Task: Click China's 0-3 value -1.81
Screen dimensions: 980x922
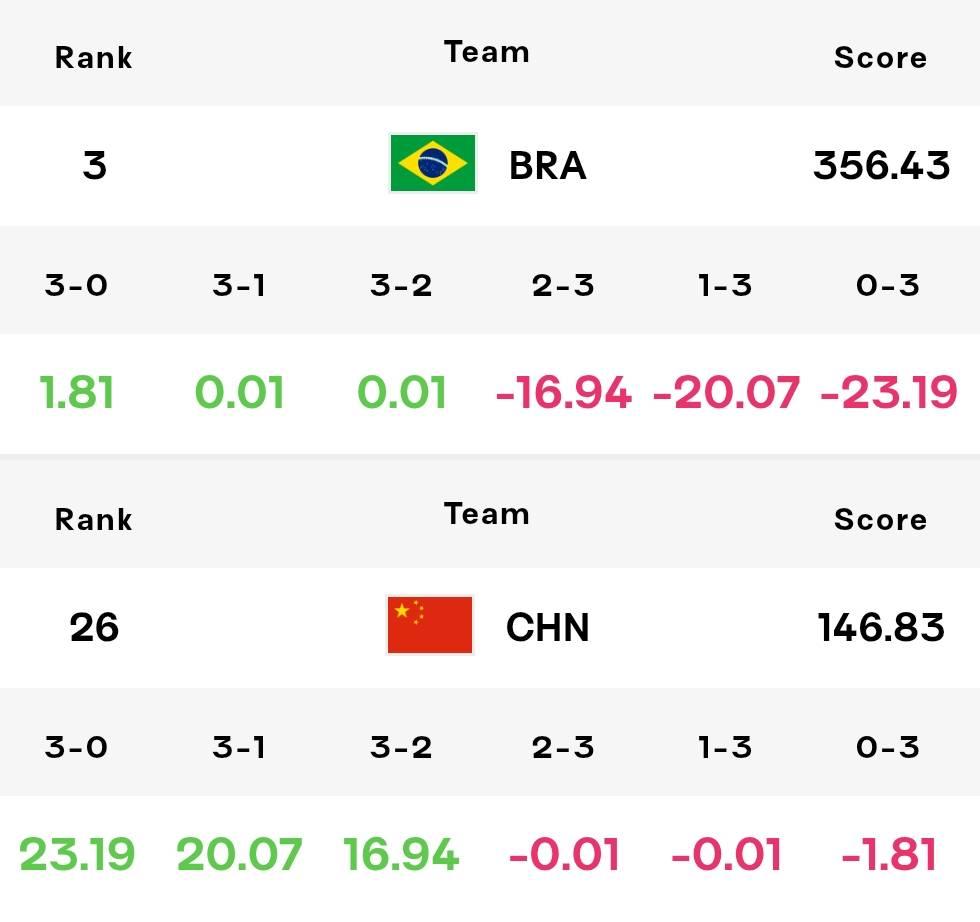Action: 888,854
